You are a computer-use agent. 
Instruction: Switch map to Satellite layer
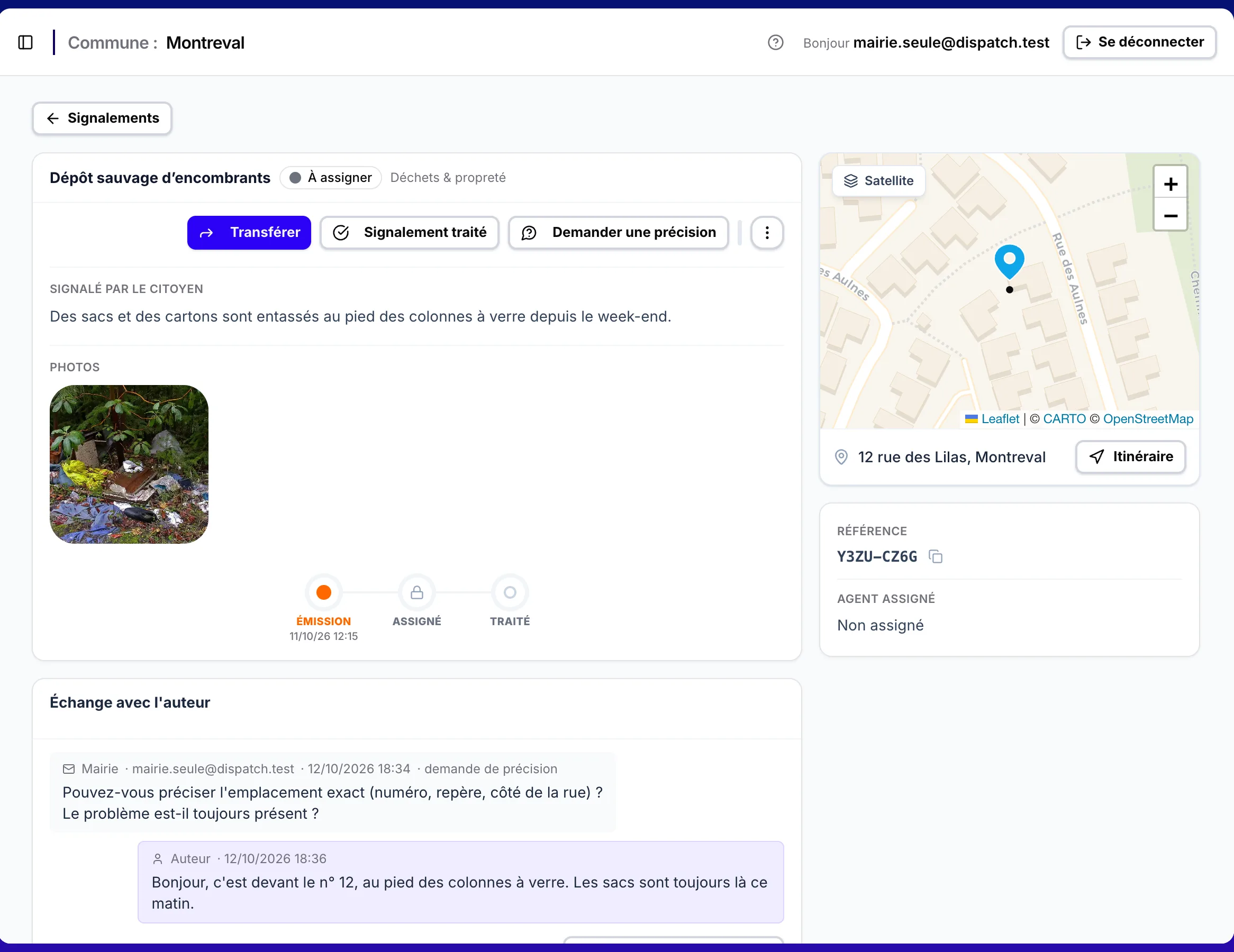coord(878,181)
